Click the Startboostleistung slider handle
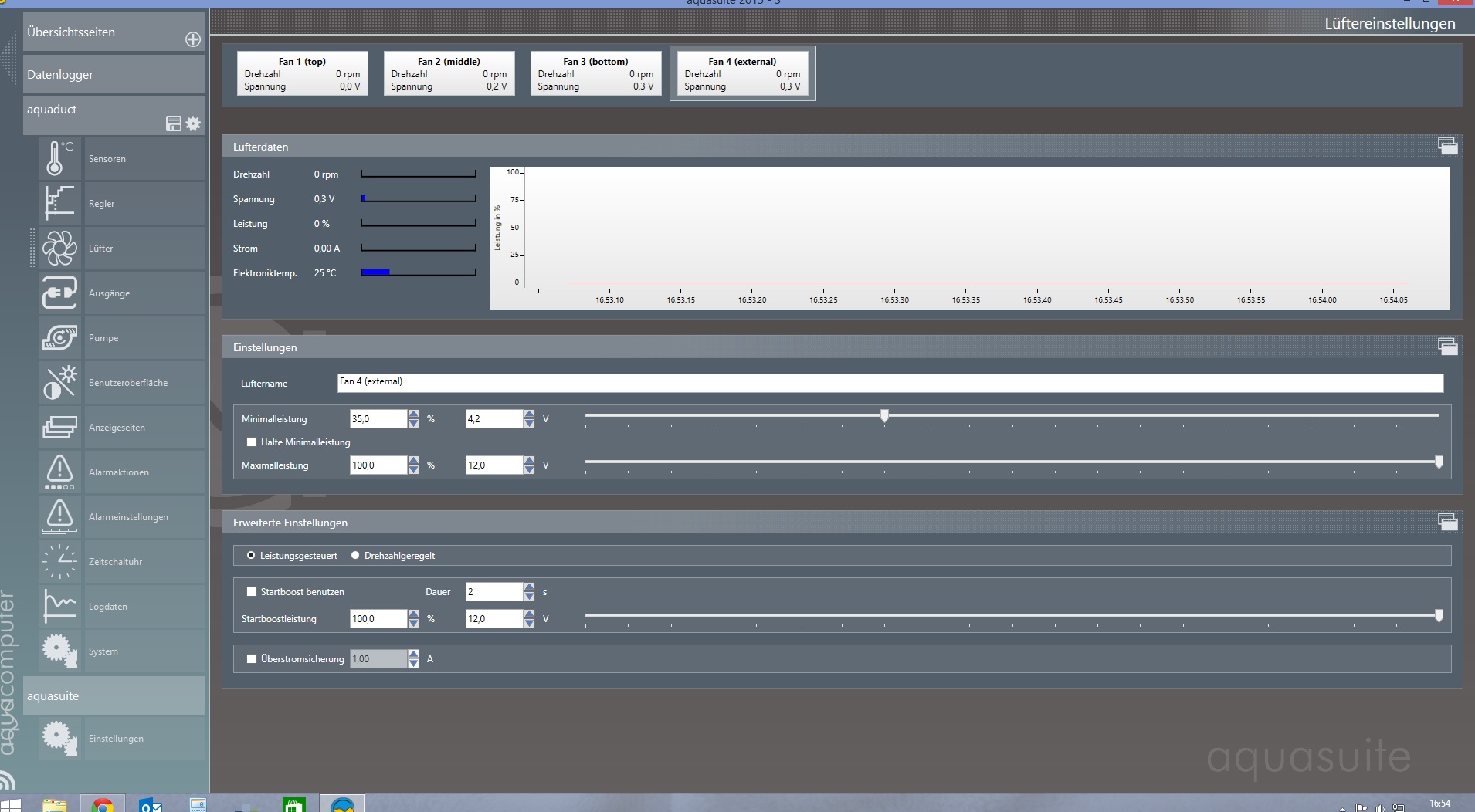Viewport: 1475px width, 812px height. pyautogui.click(x=1439, y=616)
